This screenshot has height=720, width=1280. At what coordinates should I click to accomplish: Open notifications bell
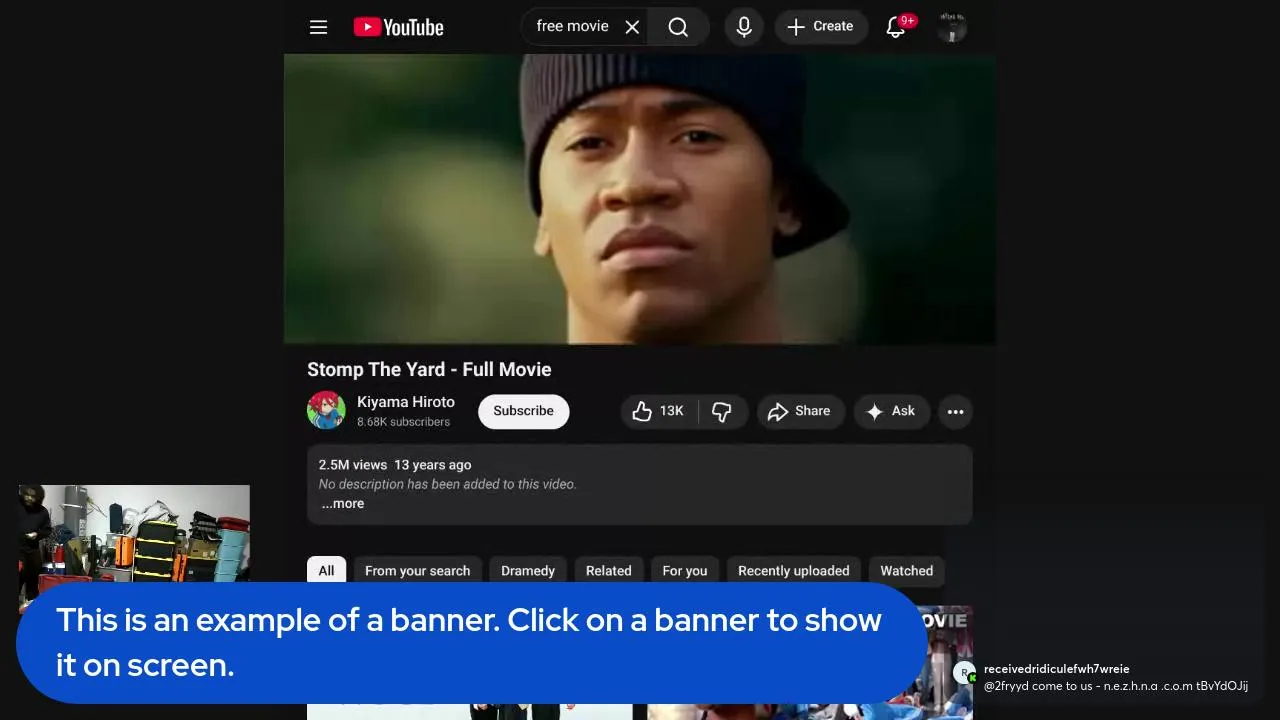tap(896, 27)
